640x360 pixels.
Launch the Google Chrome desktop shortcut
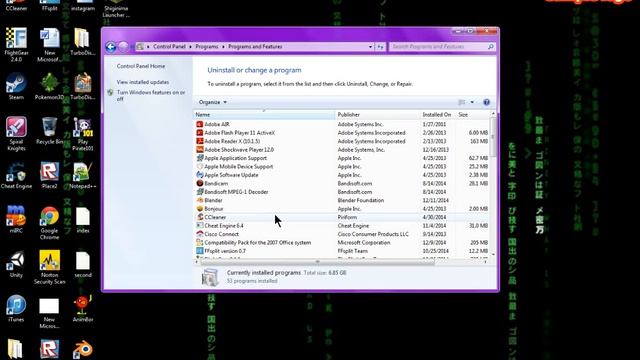49,223
